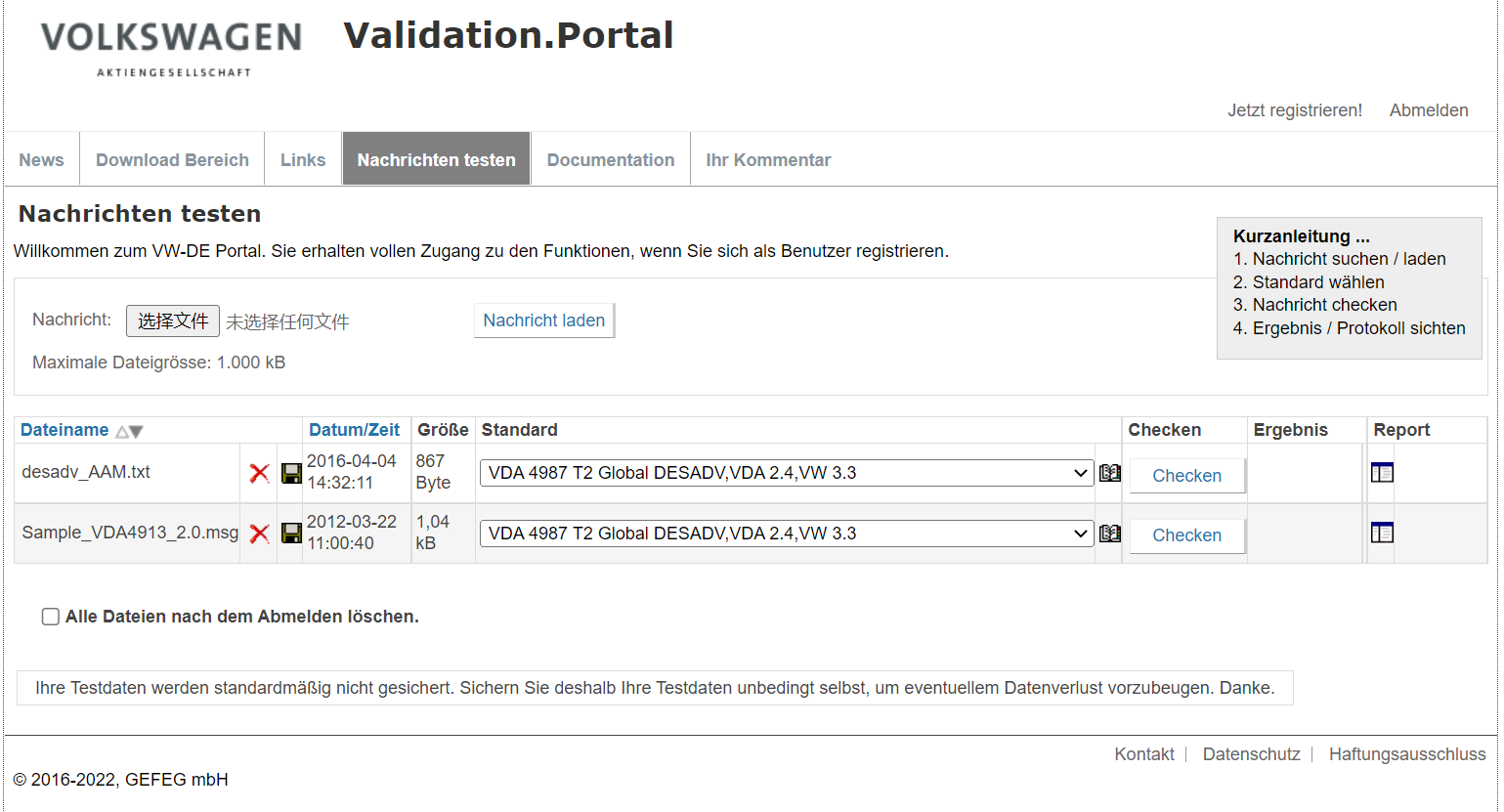This screenshot has width=1504, height=812.
Task: Click the Ergebnis column header
Action: coord(1291,430)
